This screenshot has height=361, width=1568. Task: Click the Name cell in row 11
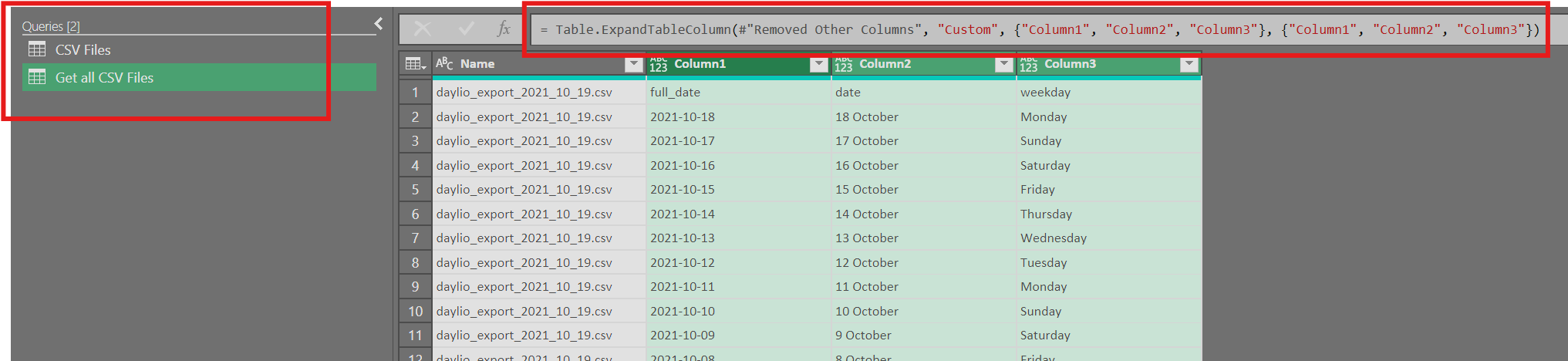tap(539, 336)
